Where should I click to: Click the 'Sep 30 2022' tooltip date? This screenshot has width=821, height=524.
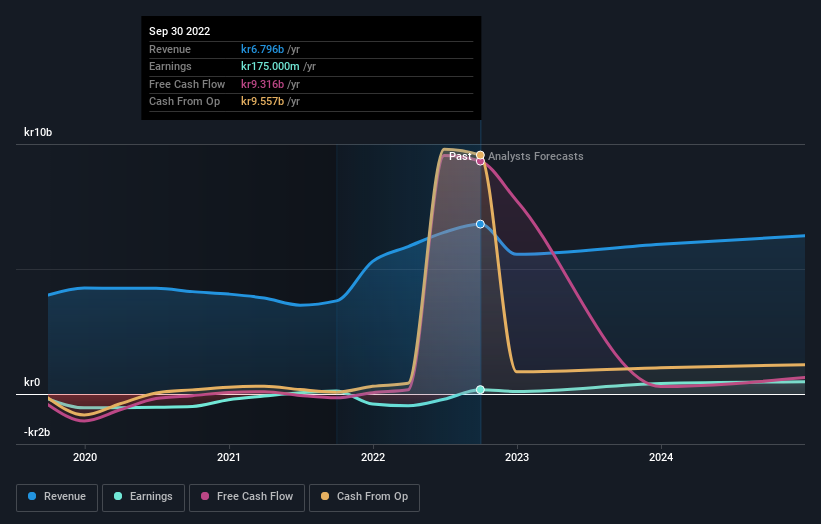(180, 31)
